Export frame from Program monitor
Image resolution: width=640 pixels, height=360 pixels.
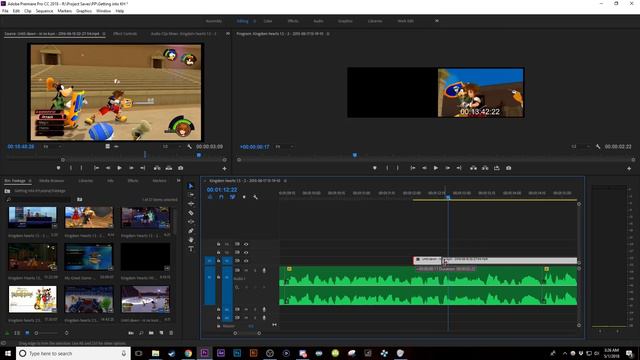tap(509, 168)
